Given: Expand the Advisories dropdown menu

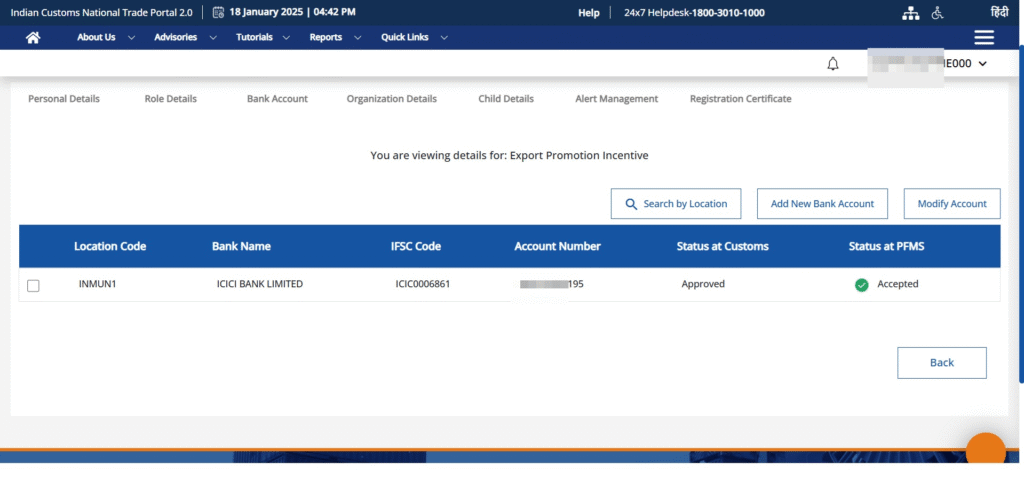Looking at the screenshot, I should coord(184,37).
